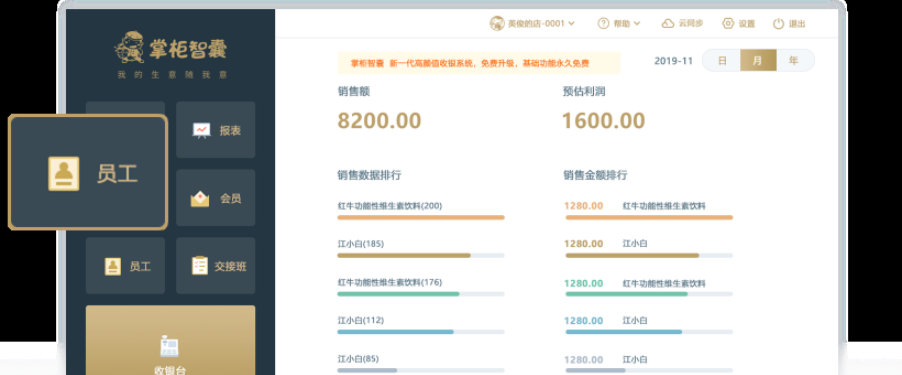Click 红牛功能性维生素饮料 beside orange 1280.00
The width and height of the screenshot is (902, 375).
(664, 206)
